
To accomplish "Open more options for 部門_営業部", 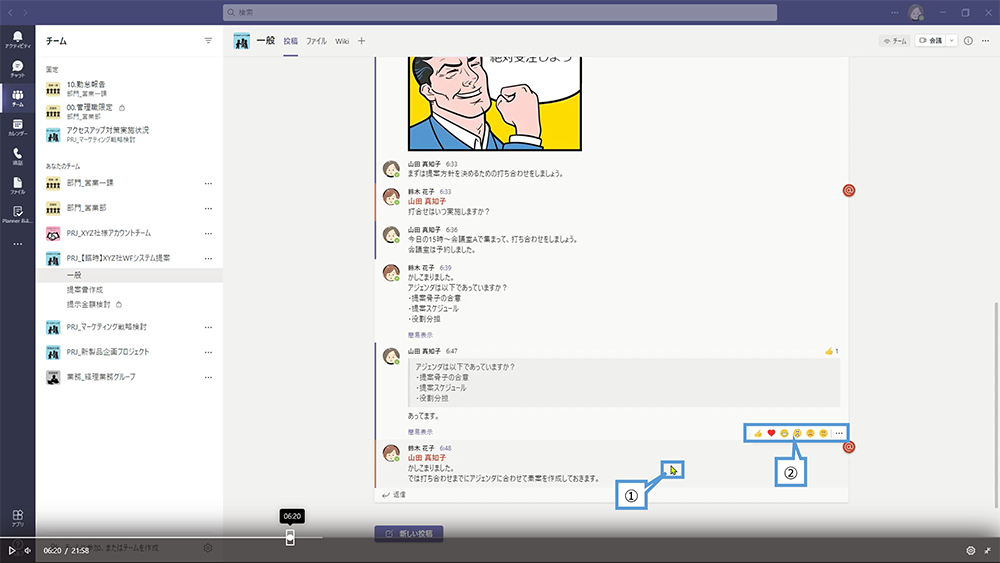I will (208, 208).
